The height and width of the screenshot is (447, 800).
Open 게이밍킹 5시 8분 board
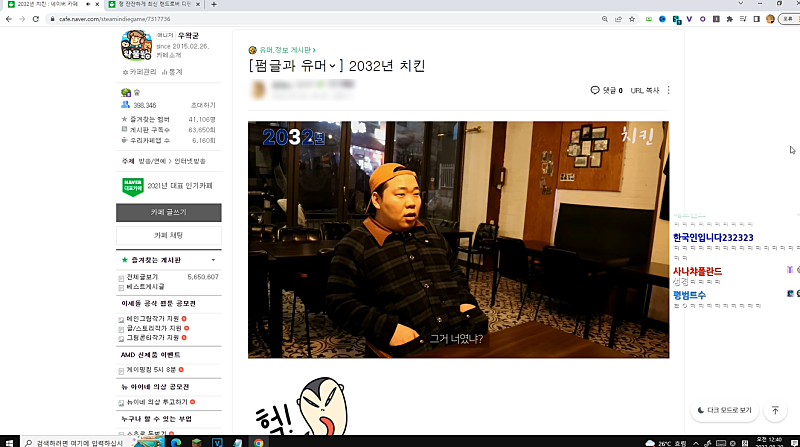tap(151, 369)
